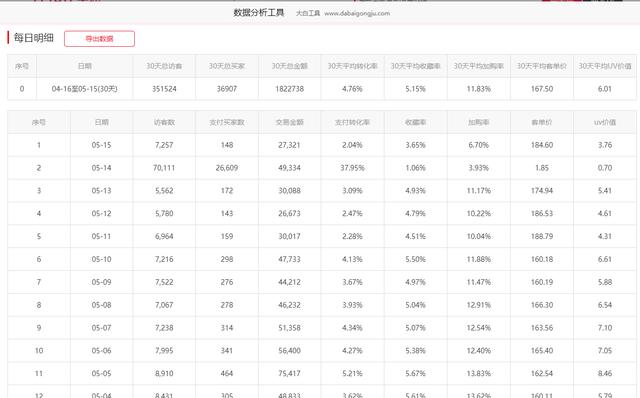Click the 30天平均UV价值 column header
Image resolution: width=640 pixels, height=398 pixels.
605,66
